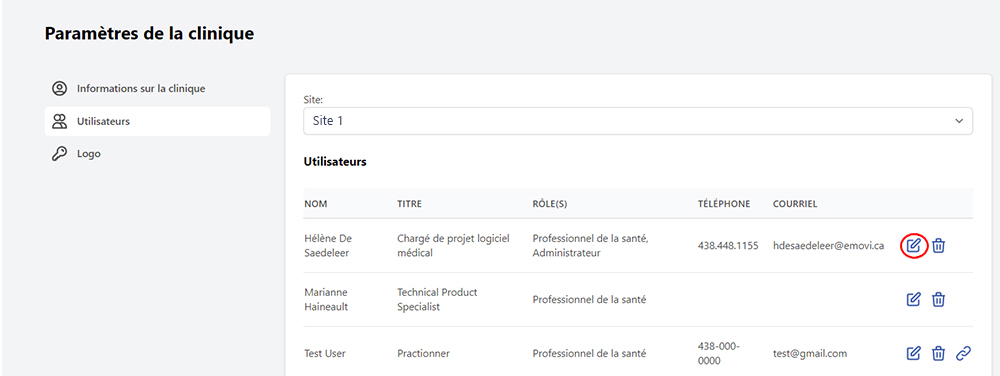1000x376 pixels.
Task: Click the users icon beside Utilisateurs
Action: [59, 121]
